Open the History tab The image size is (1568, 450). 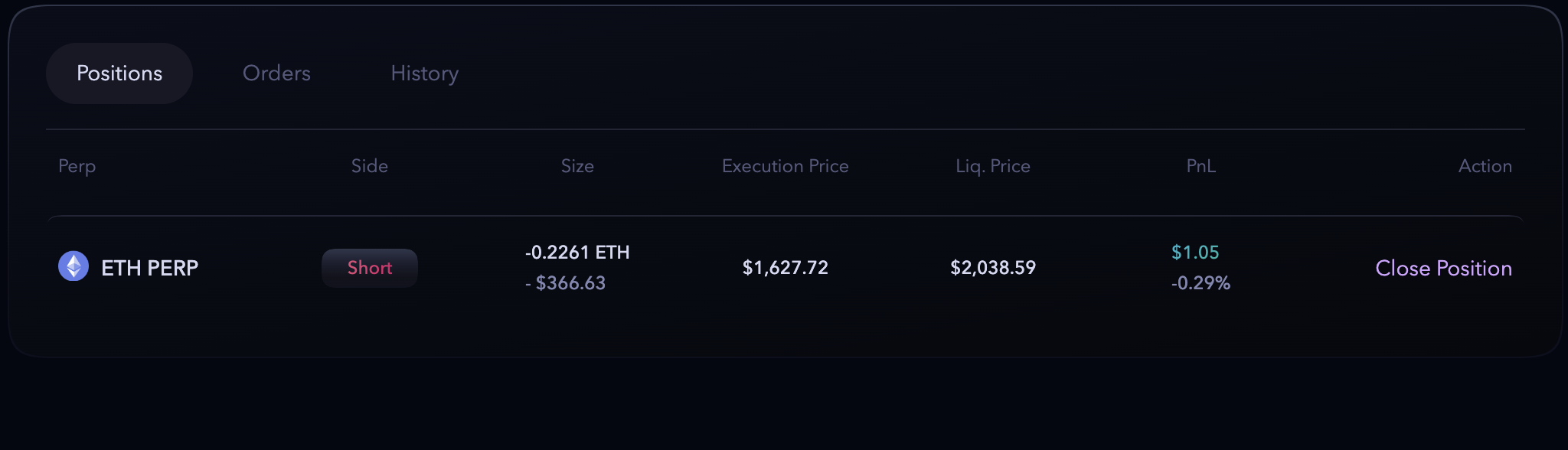point(424,73)
